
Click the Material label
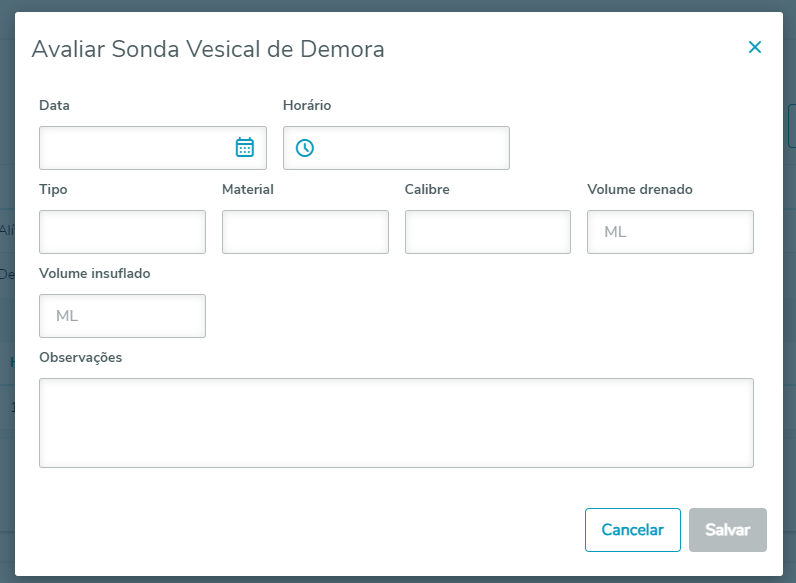[248, 189]
